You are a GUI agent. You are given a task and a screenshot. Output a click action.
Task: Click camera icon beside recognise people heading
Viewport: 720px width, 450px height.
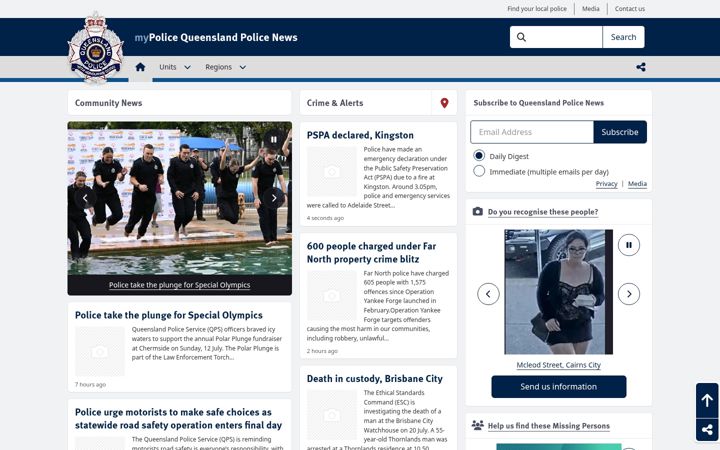[x=478, y=211]
